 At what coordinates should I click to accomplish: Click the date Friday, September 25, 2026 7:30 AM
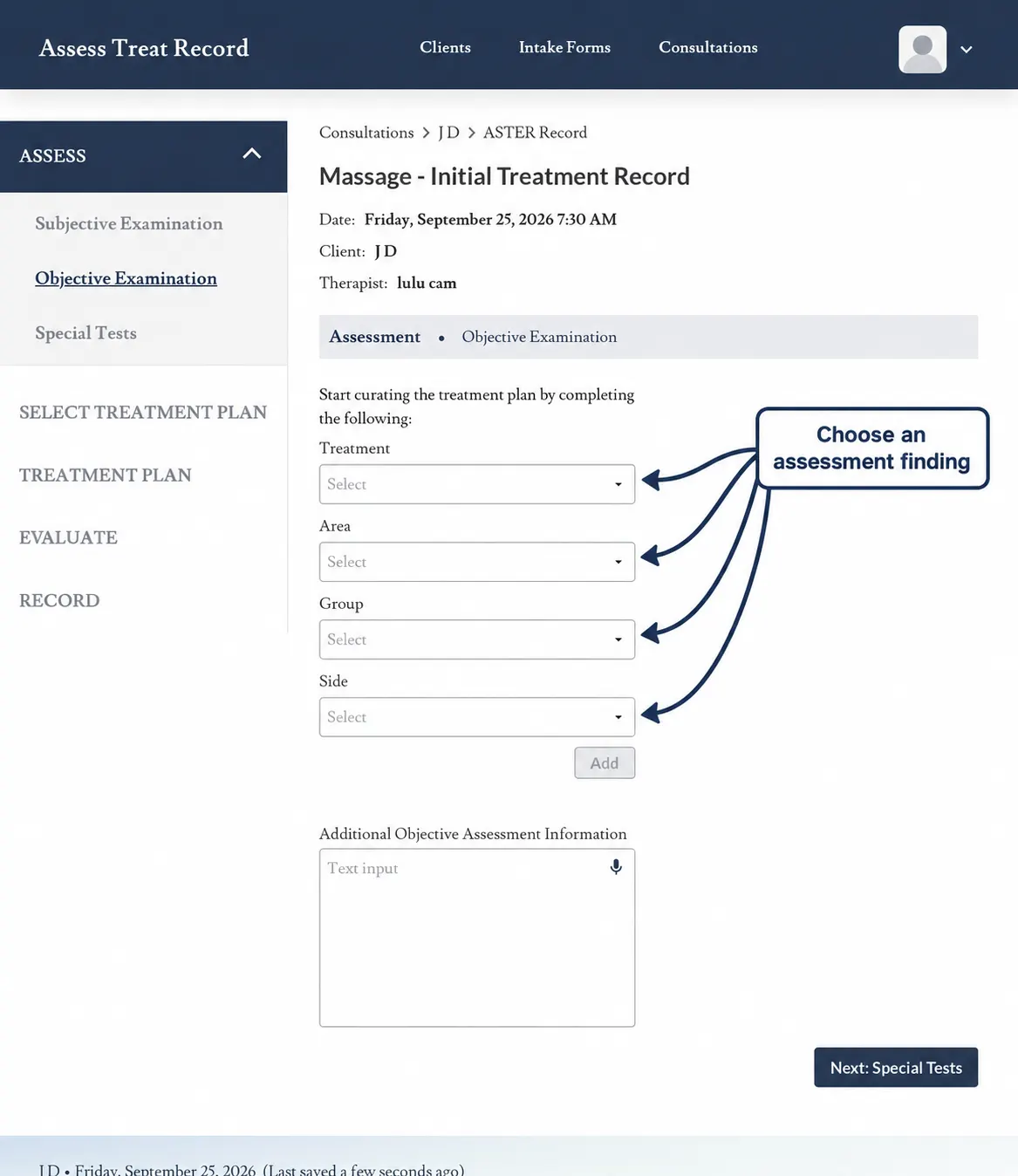tap(490, 220)
